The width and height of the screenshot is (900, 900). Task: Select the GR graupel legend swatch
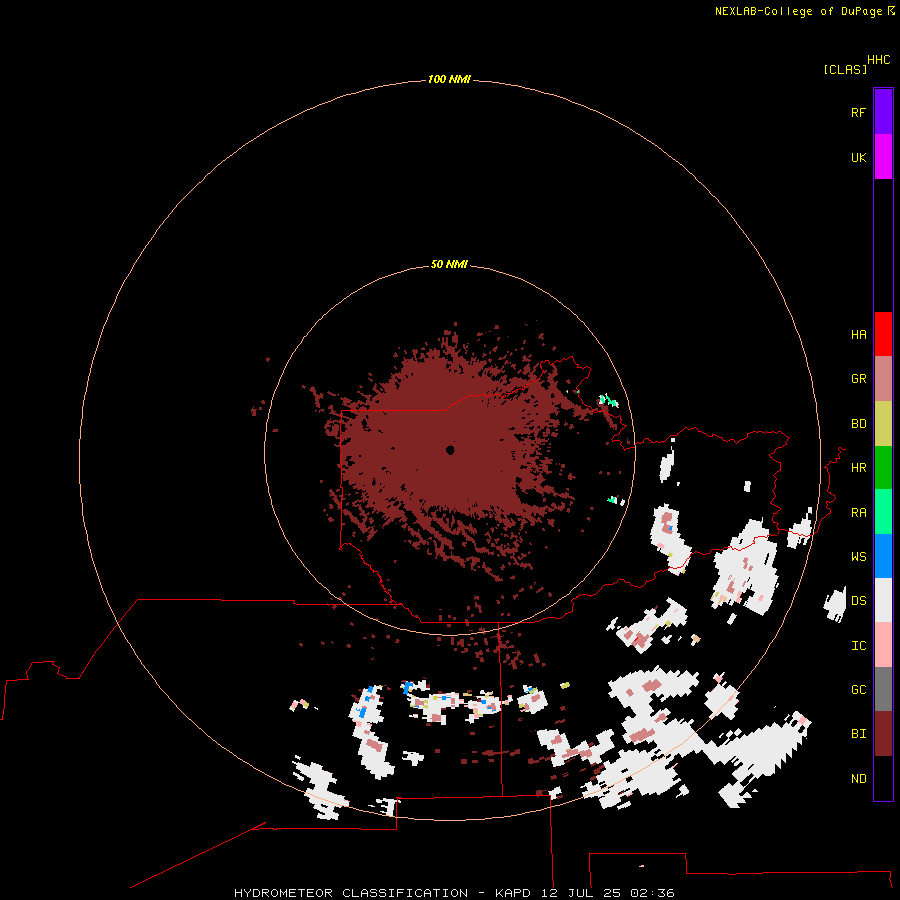coord(883,379)
